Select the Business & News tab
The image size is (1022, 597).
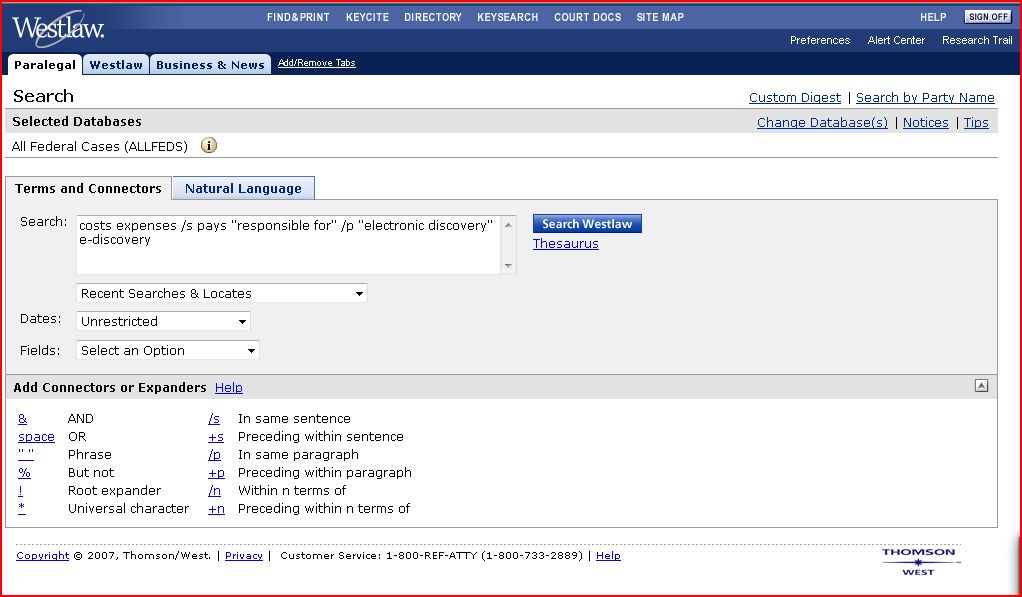tap(210, 65)
